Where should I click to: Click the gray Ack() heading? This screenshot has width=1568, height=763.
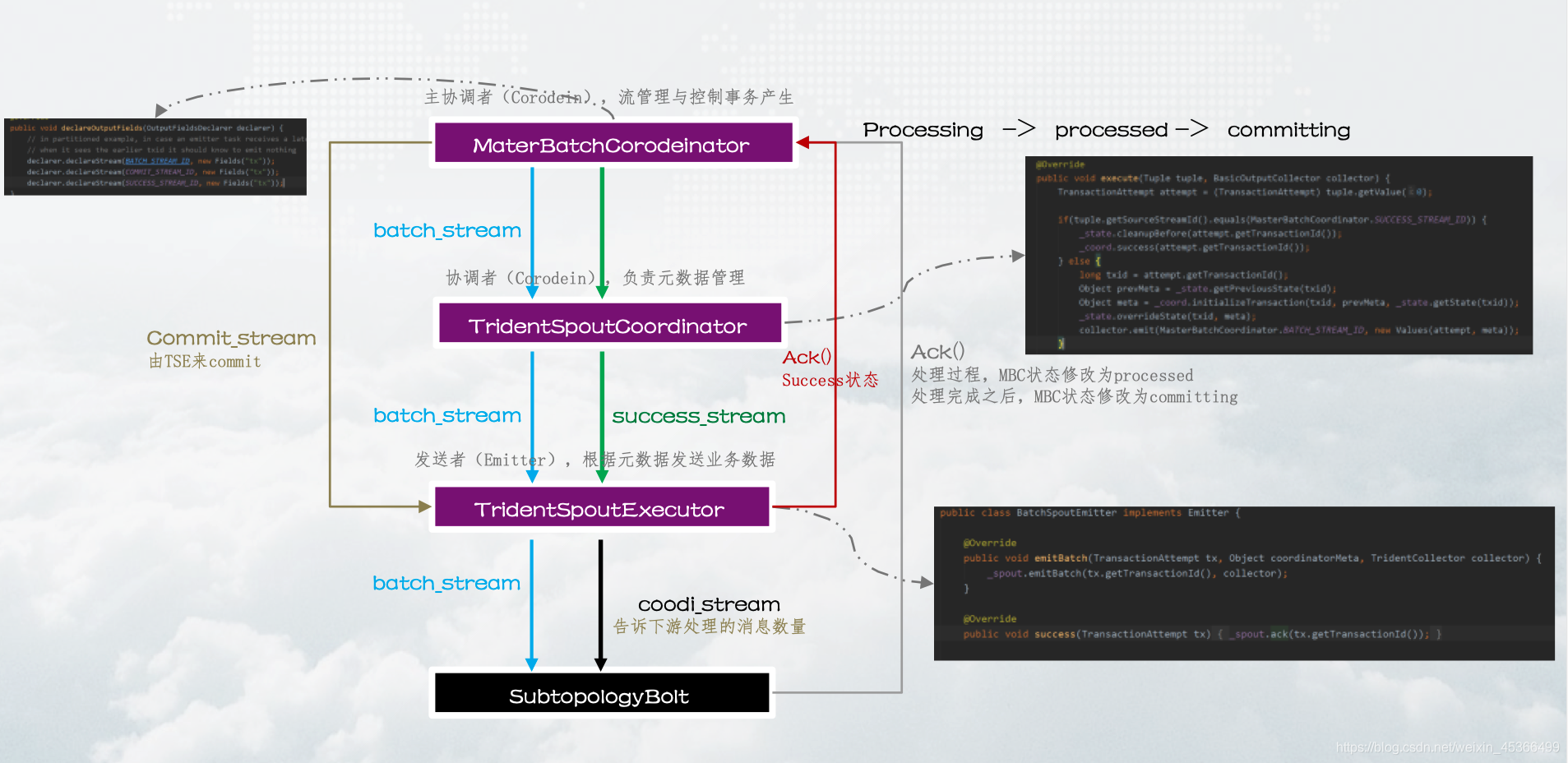(x=937, y=352)
